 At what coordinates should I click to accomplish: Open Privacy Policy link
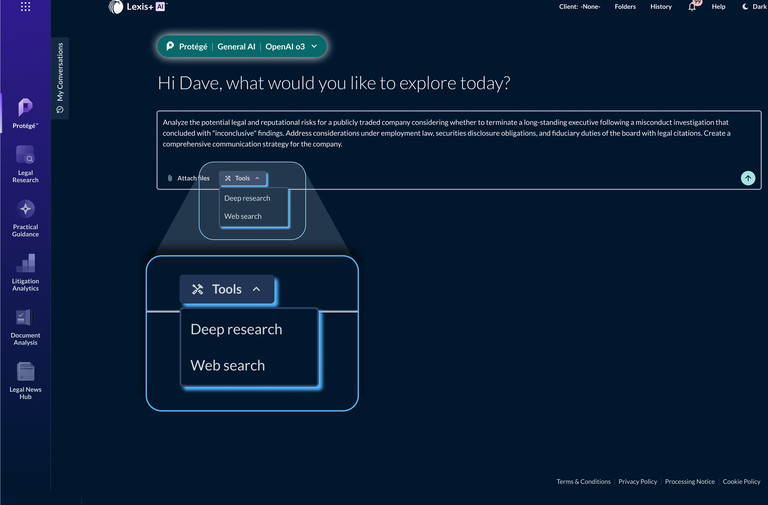637,481
